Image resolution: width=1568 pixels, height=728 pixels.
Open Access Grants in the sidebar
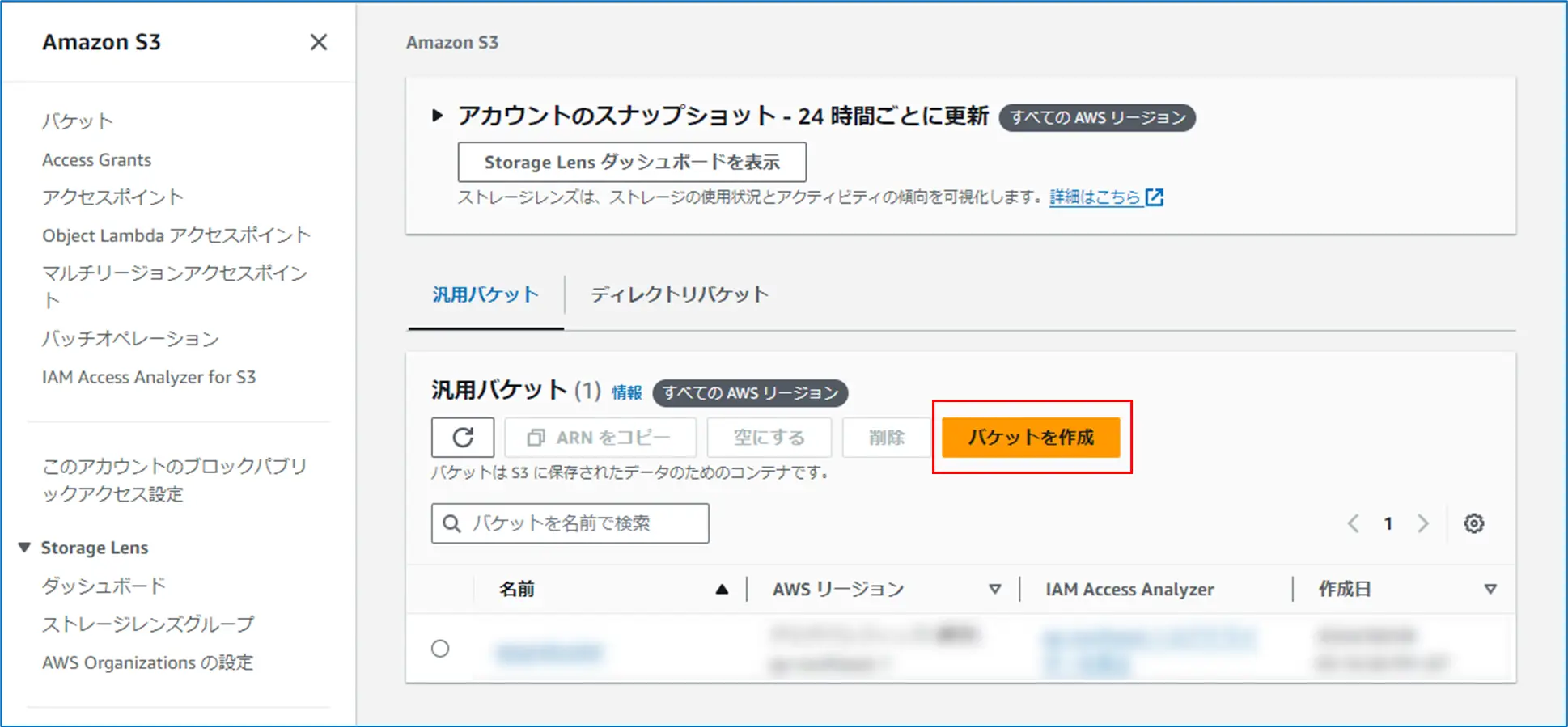[97, 160]
